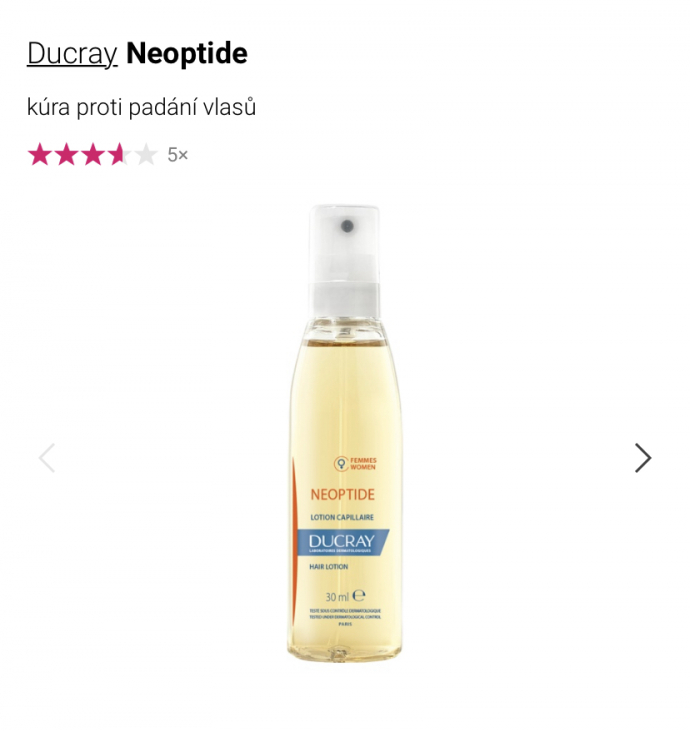Click the empty gray fifth star

click(146, 154)
